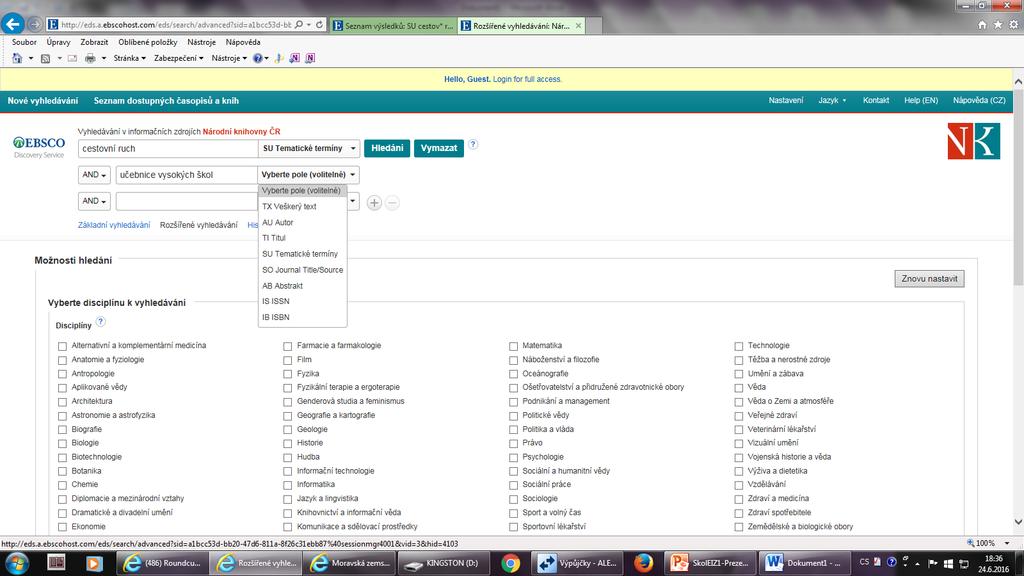The width and height of the screenshot is (1024, 576).
Task: Click the učebnice vysokých škol search field
Action: 186,175
